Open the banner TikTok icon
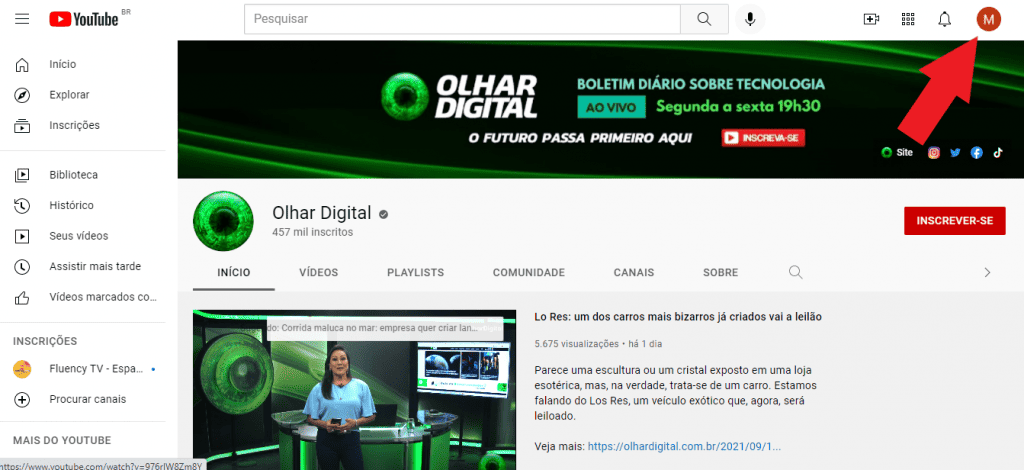This screenshot has height=470, width=1024. (997, 153)
